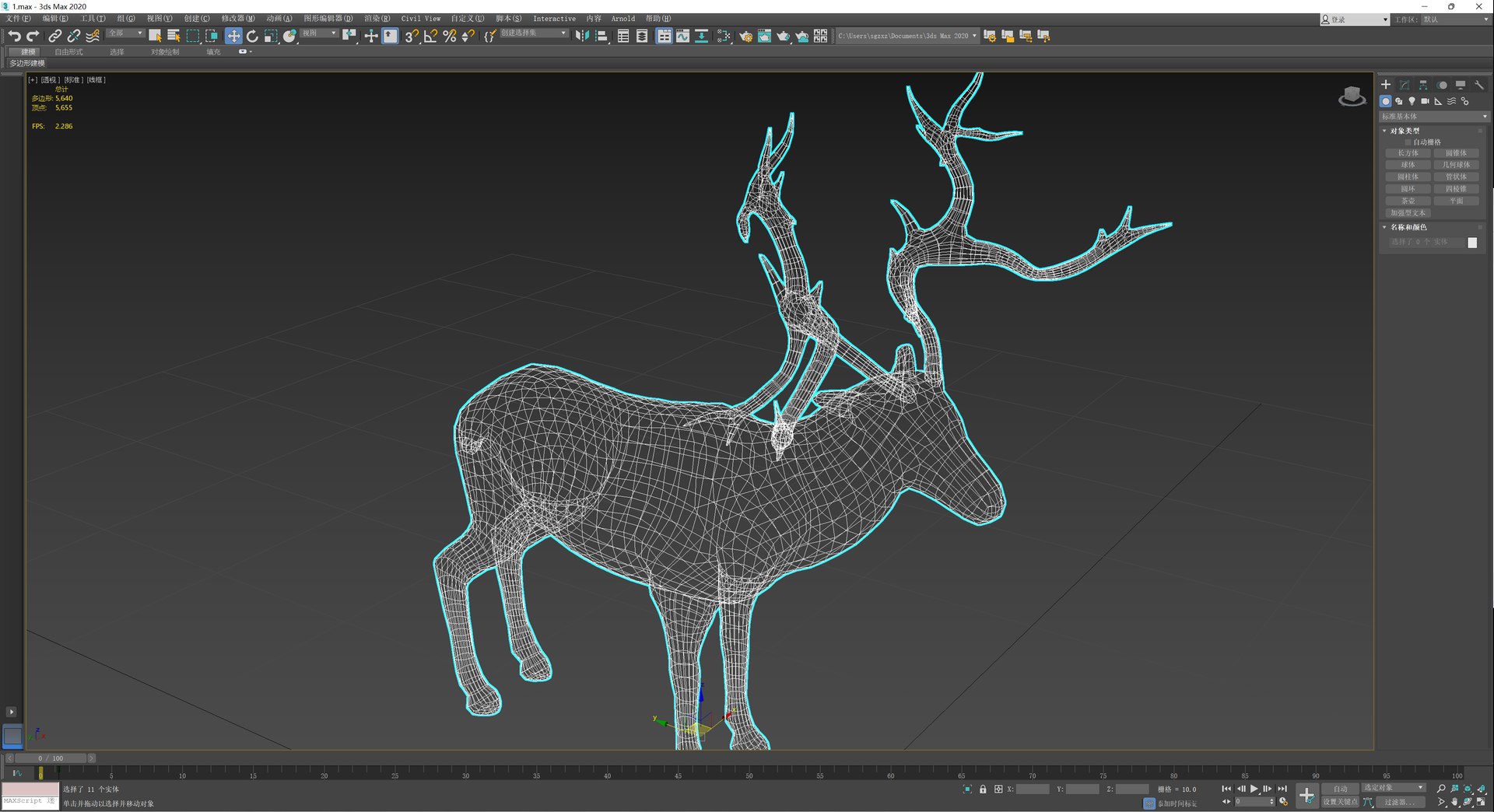The width and height of the screenshot is (1494, 812).
Task: Open the 全部 selection filter dropdown
Action: point(125,33)
